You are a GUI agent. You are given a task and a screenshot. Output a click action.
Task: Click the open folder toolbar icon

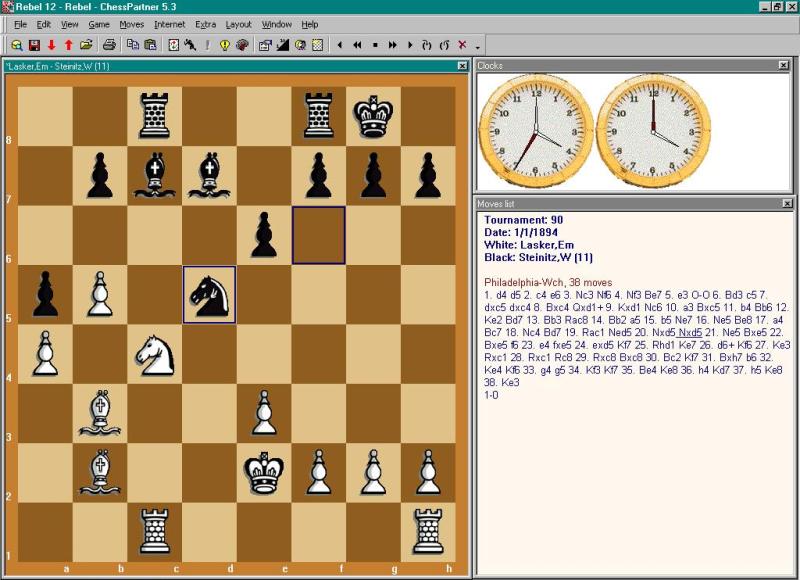[86, 45]
